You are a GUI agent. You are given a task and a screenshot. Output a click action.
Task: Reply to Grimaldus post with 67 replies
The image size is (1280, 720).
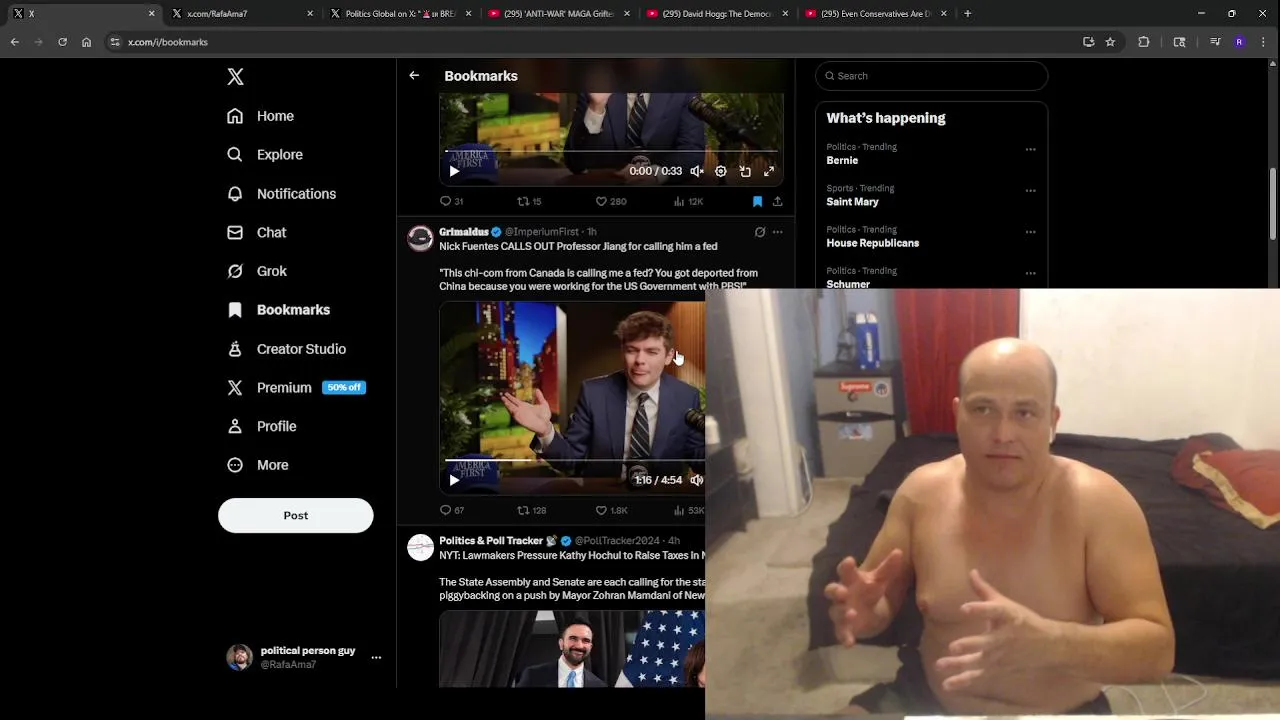[452, 510]
